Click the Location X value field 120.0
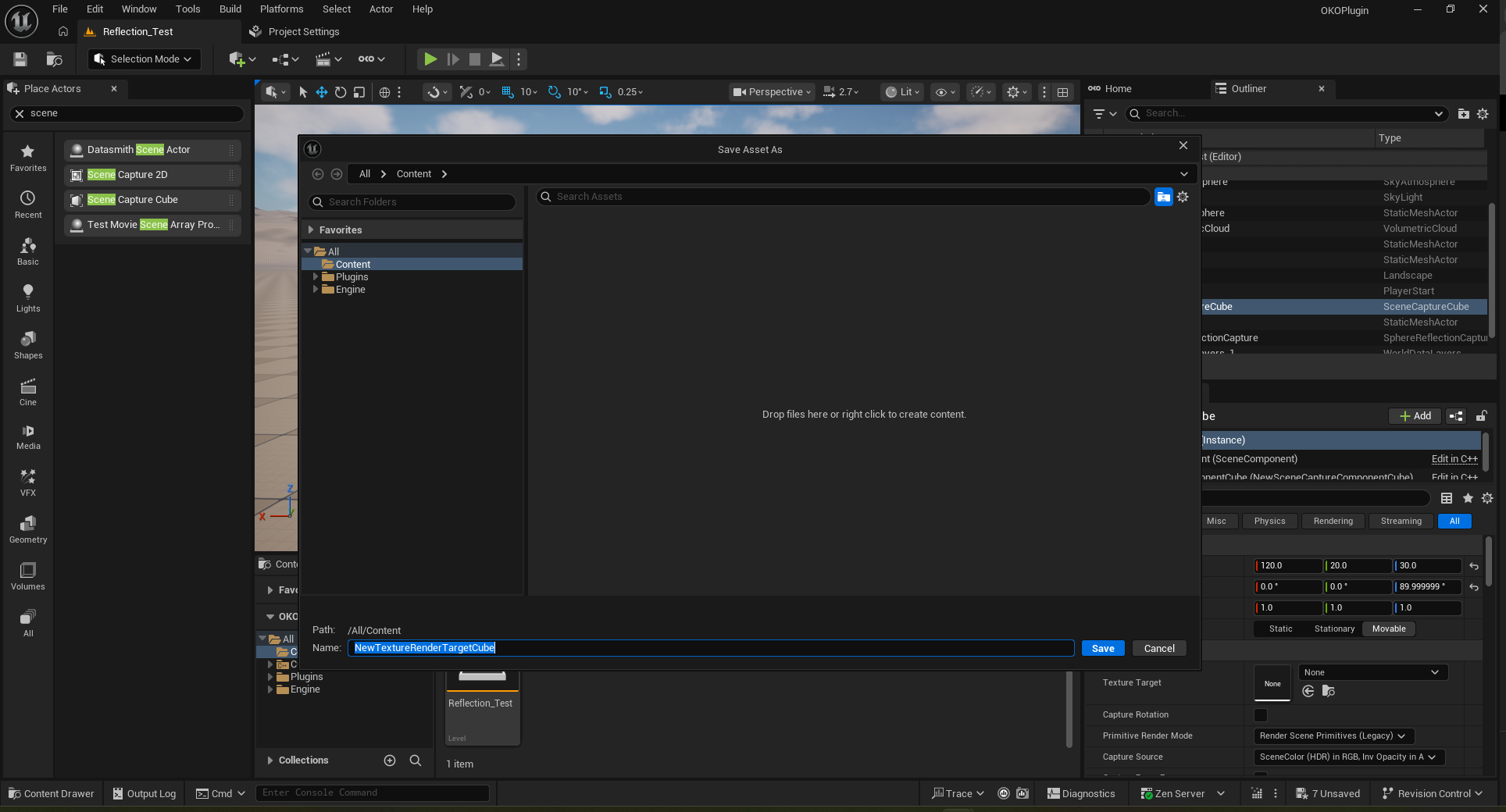The image size is (1506, 812). [1288, 566]
